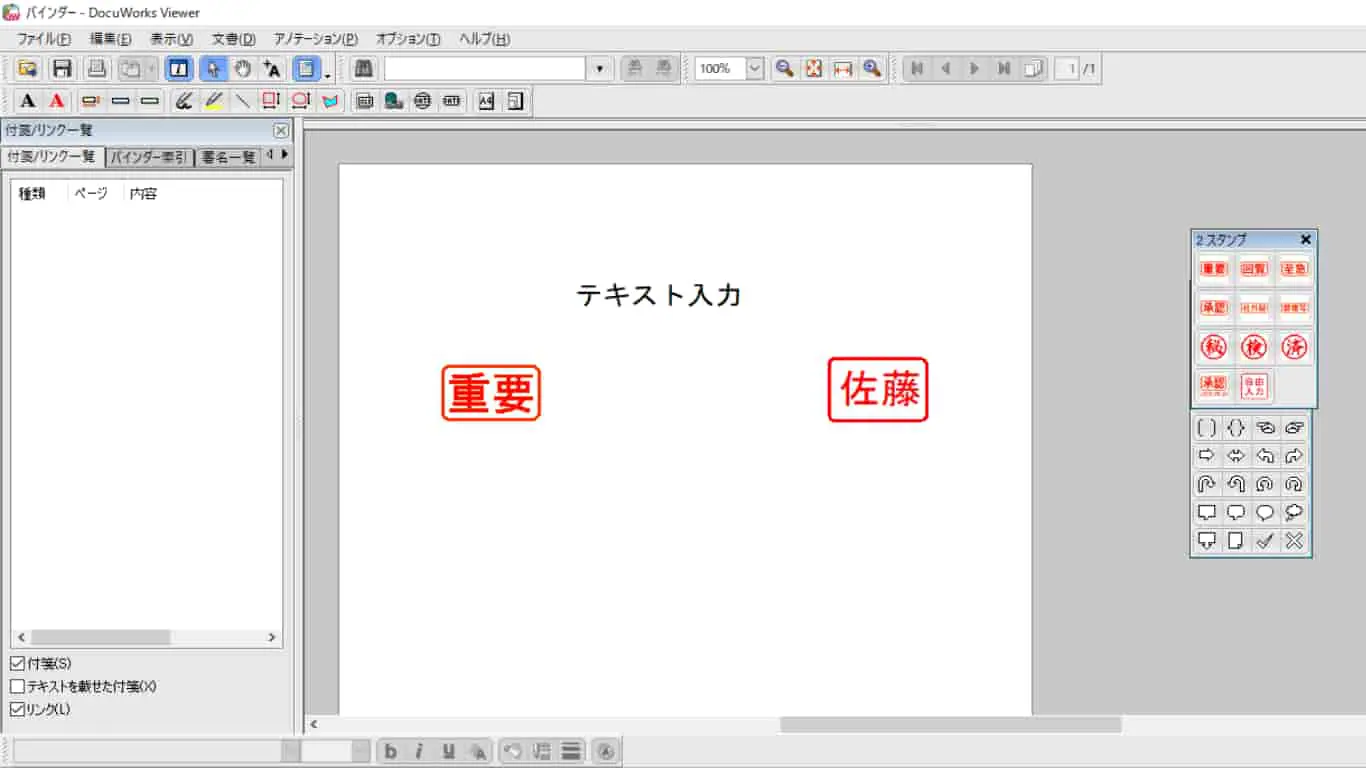Open the ファイル(F) menu
The width and height of the screenshot is (1366, 768).
[43, 39]
